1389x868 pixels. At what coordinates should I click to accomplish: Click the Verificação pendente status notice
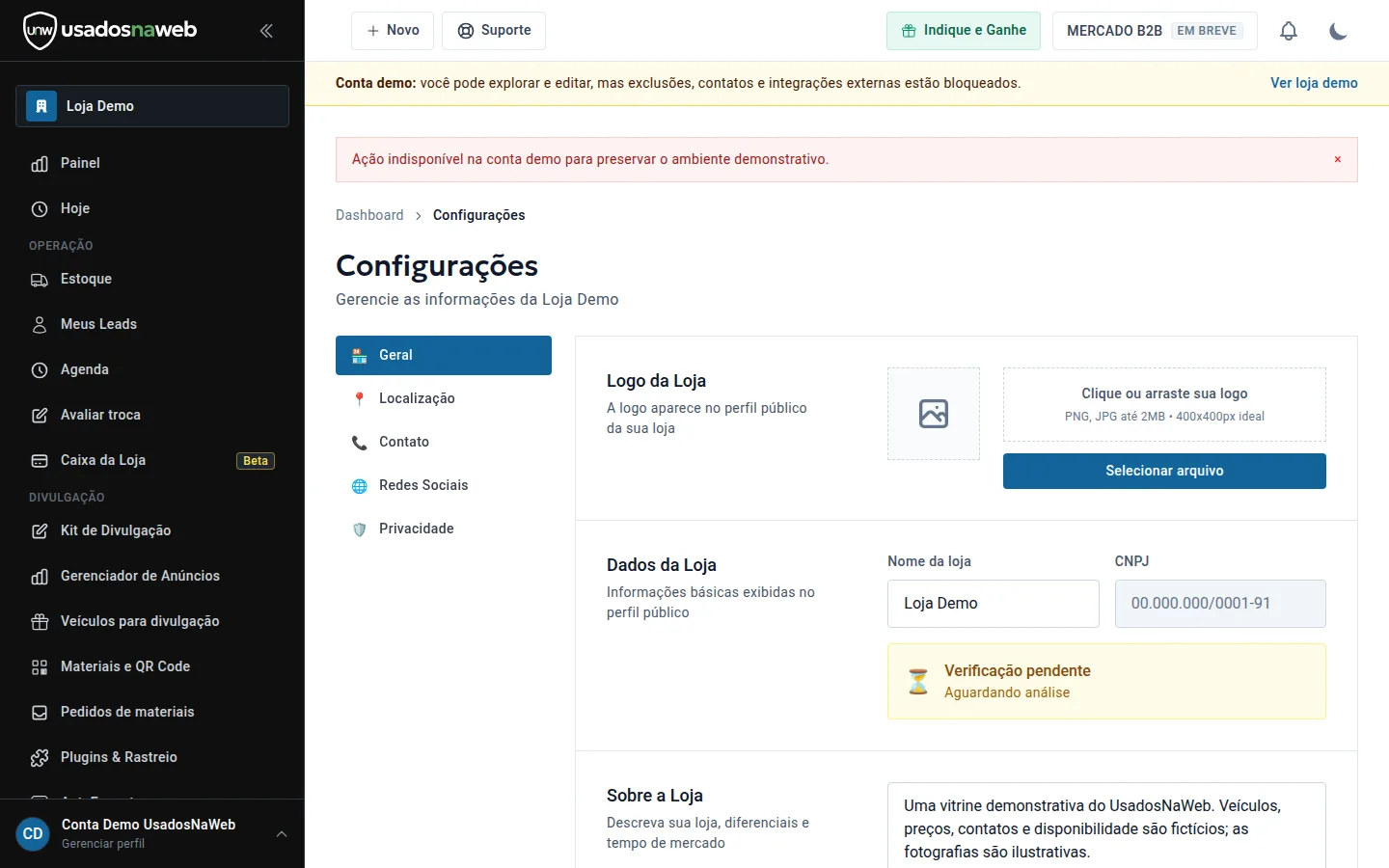click(1106, 682)
